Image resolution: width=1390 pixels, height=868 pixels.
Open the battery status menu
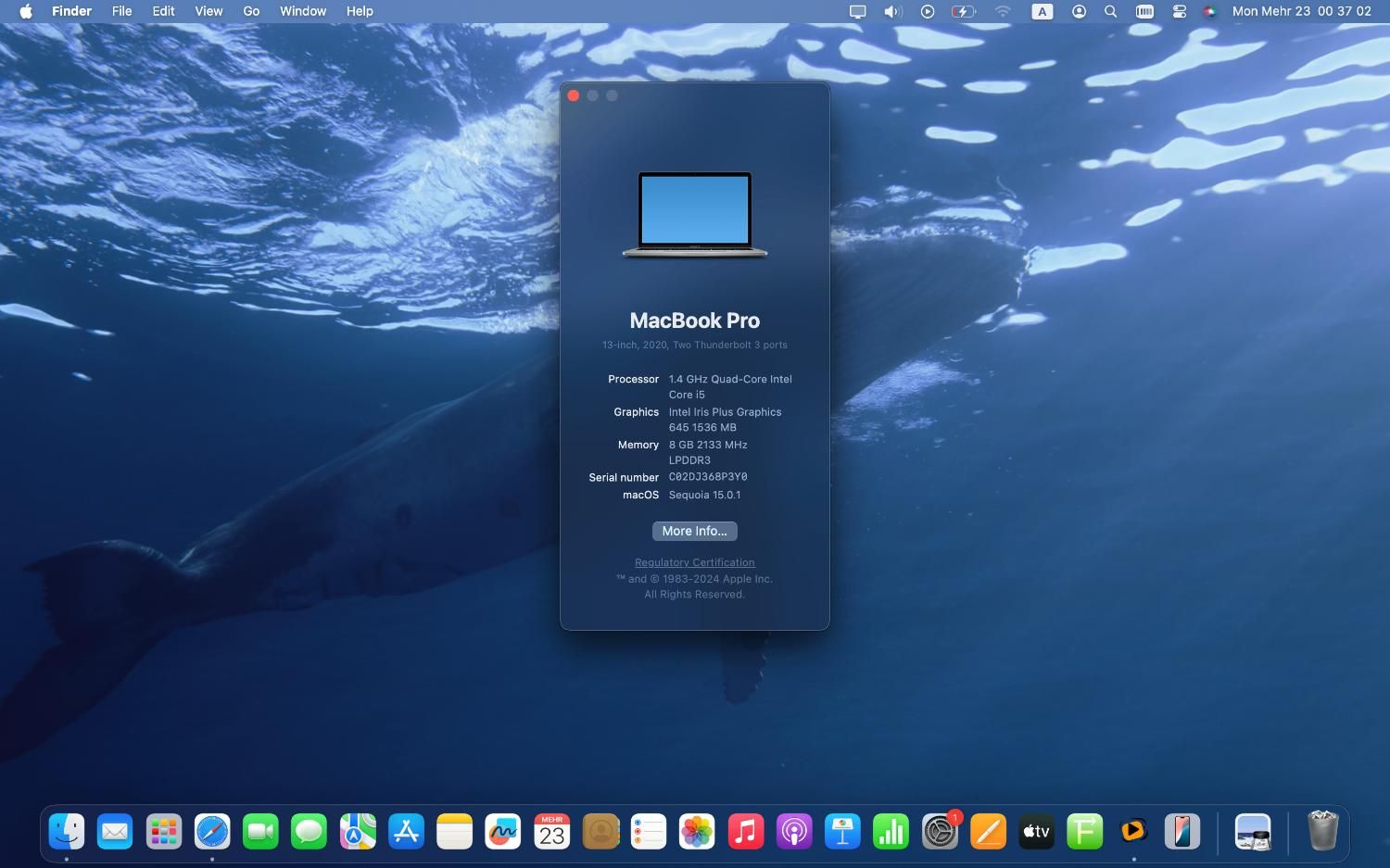[964, 11]
